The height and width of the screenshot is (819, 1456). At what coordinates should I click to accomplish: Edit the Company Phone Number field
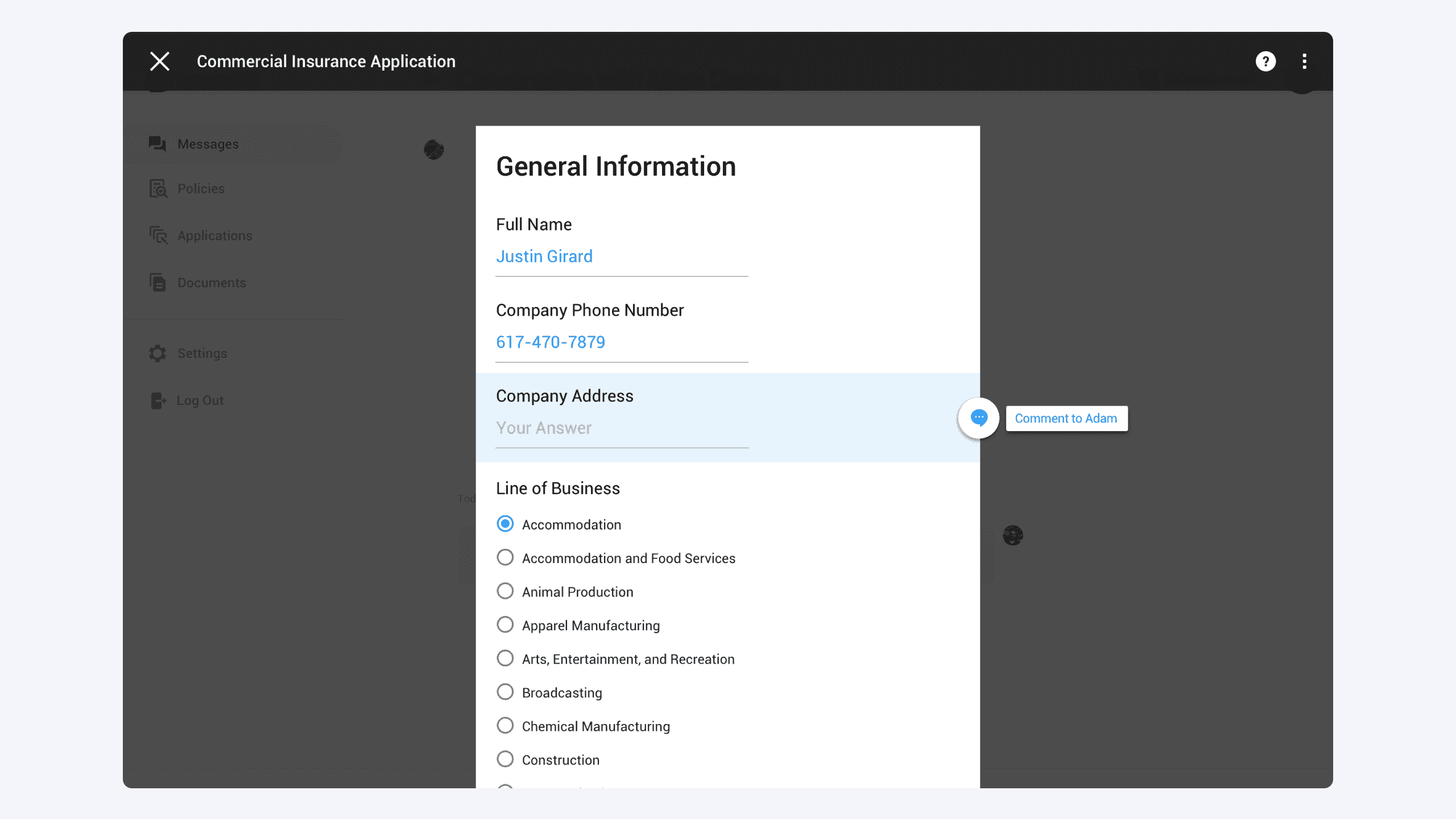[621, 342]
